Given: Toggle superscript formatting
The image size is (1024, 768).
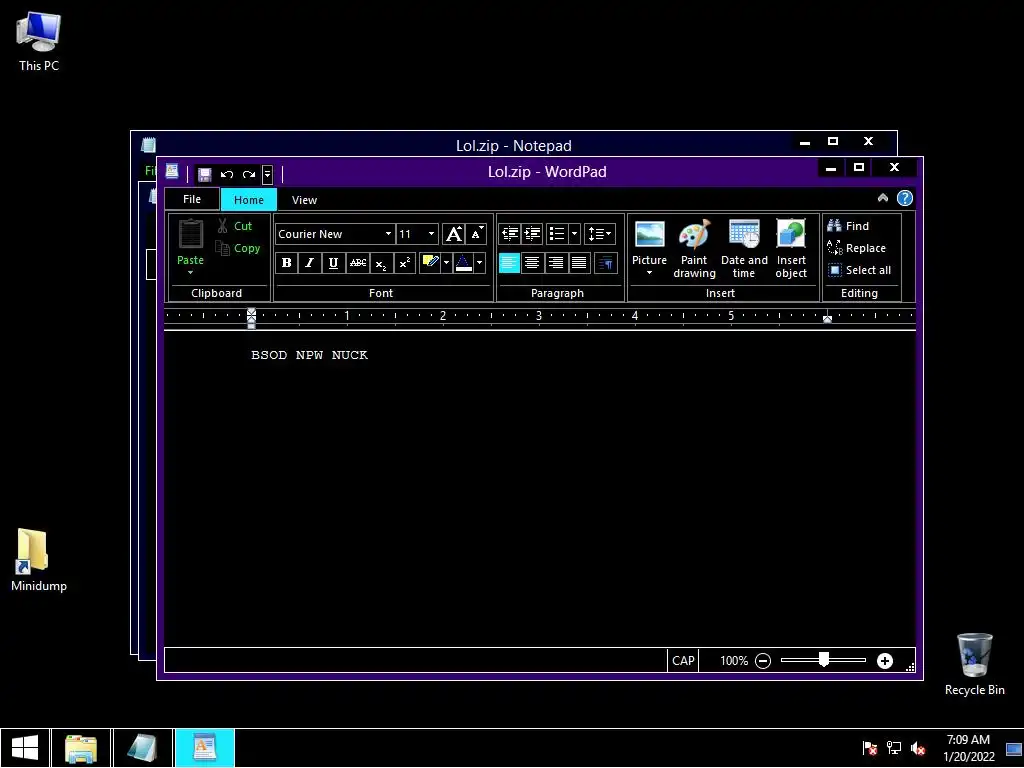Looking at the screenshot, I should [x=404, y=263].
